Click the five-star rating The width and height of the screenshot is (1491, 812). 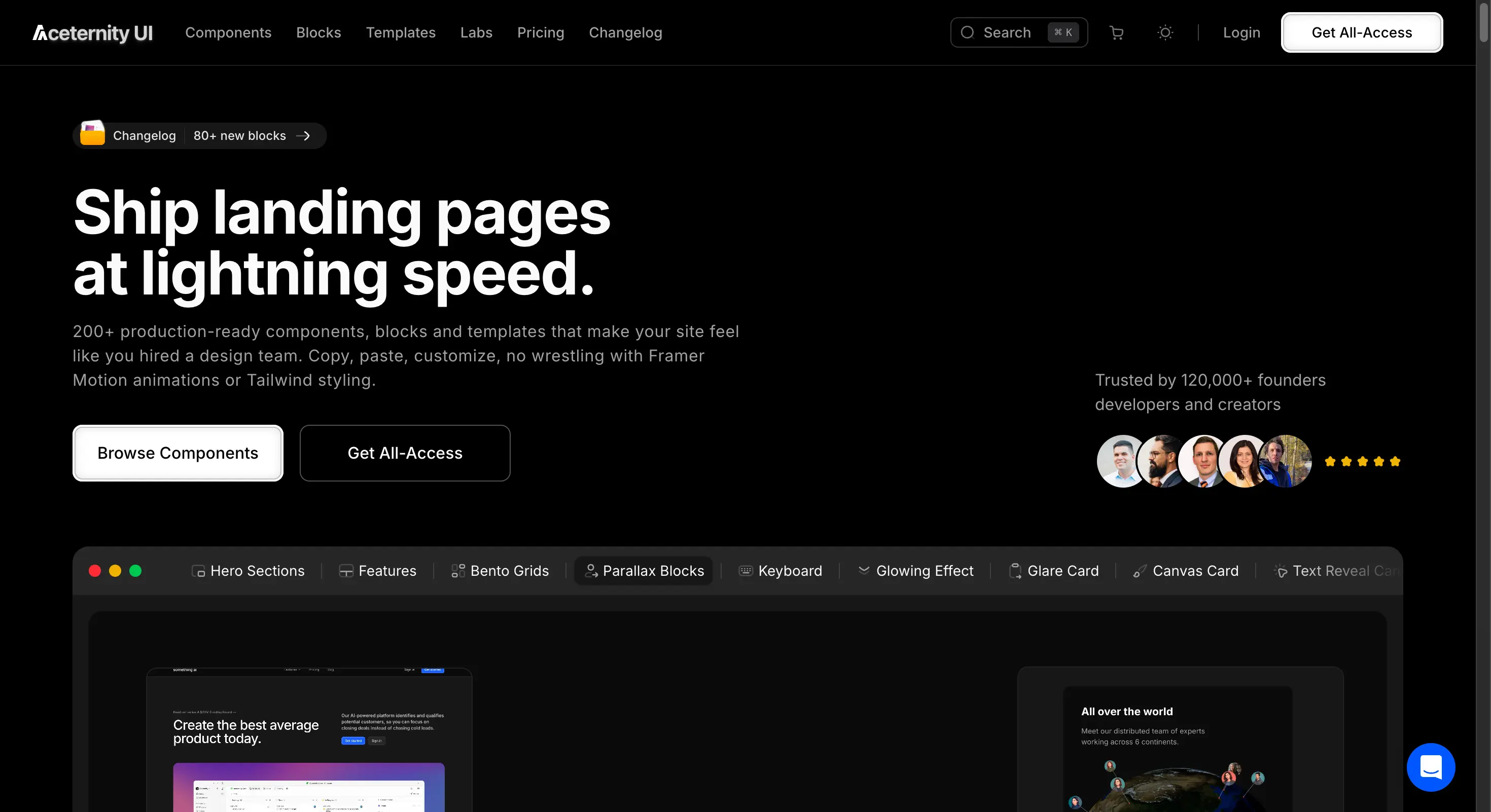pyautogui.click(x=1363, y=462)
